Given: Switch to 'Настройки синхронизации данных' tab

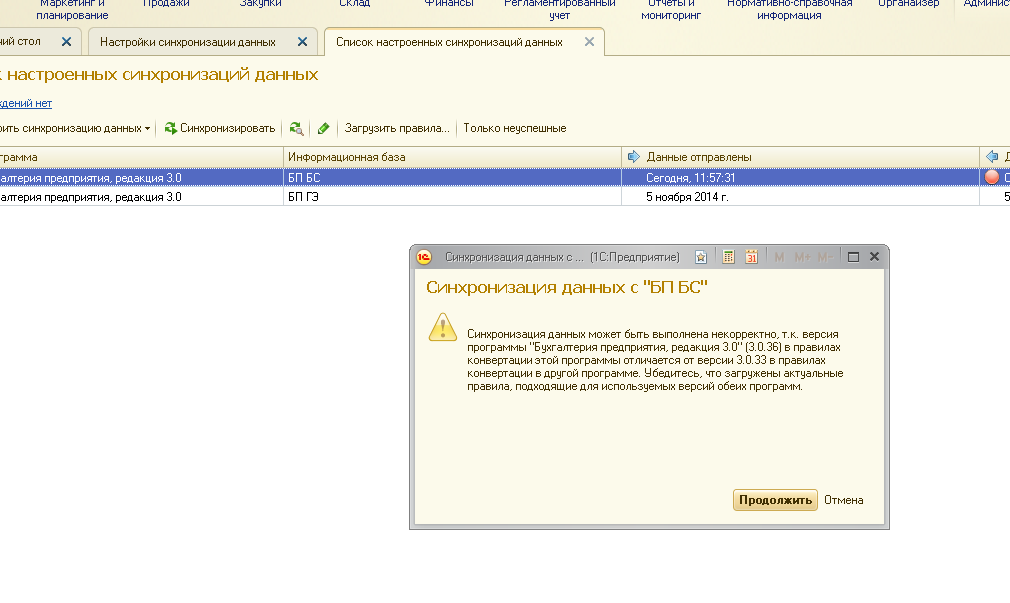Looking at the screenshot, I should (x=188, y=42).
